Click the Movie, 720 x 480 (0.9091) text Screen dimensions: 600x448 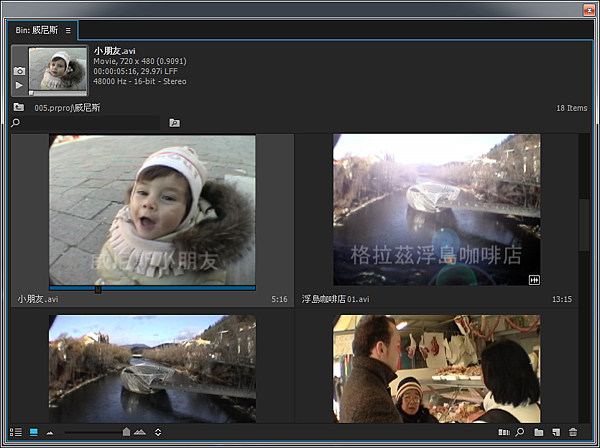[140, 61]
